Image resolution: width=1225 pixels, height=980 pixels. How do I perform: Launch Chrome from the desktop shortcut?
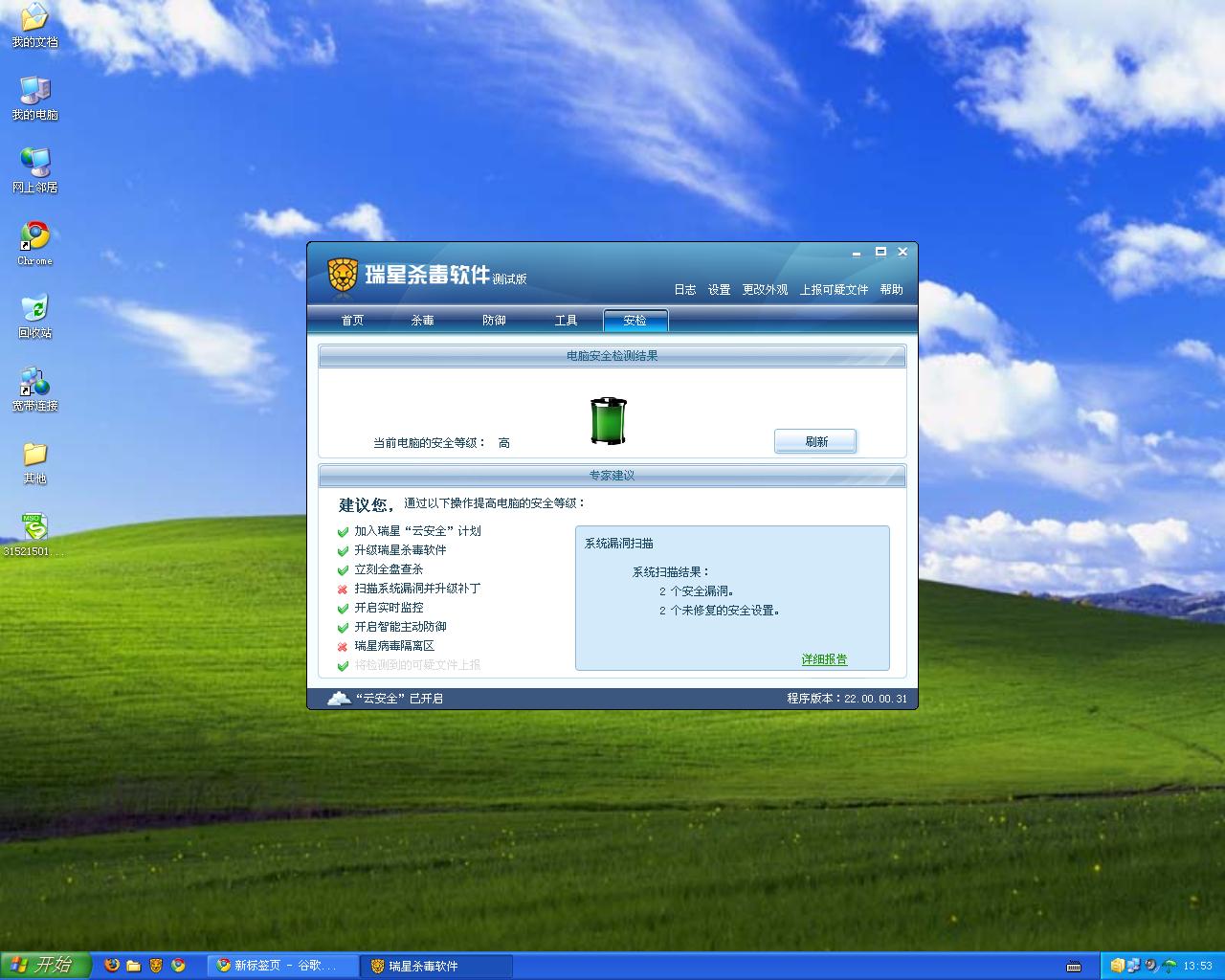34,244
